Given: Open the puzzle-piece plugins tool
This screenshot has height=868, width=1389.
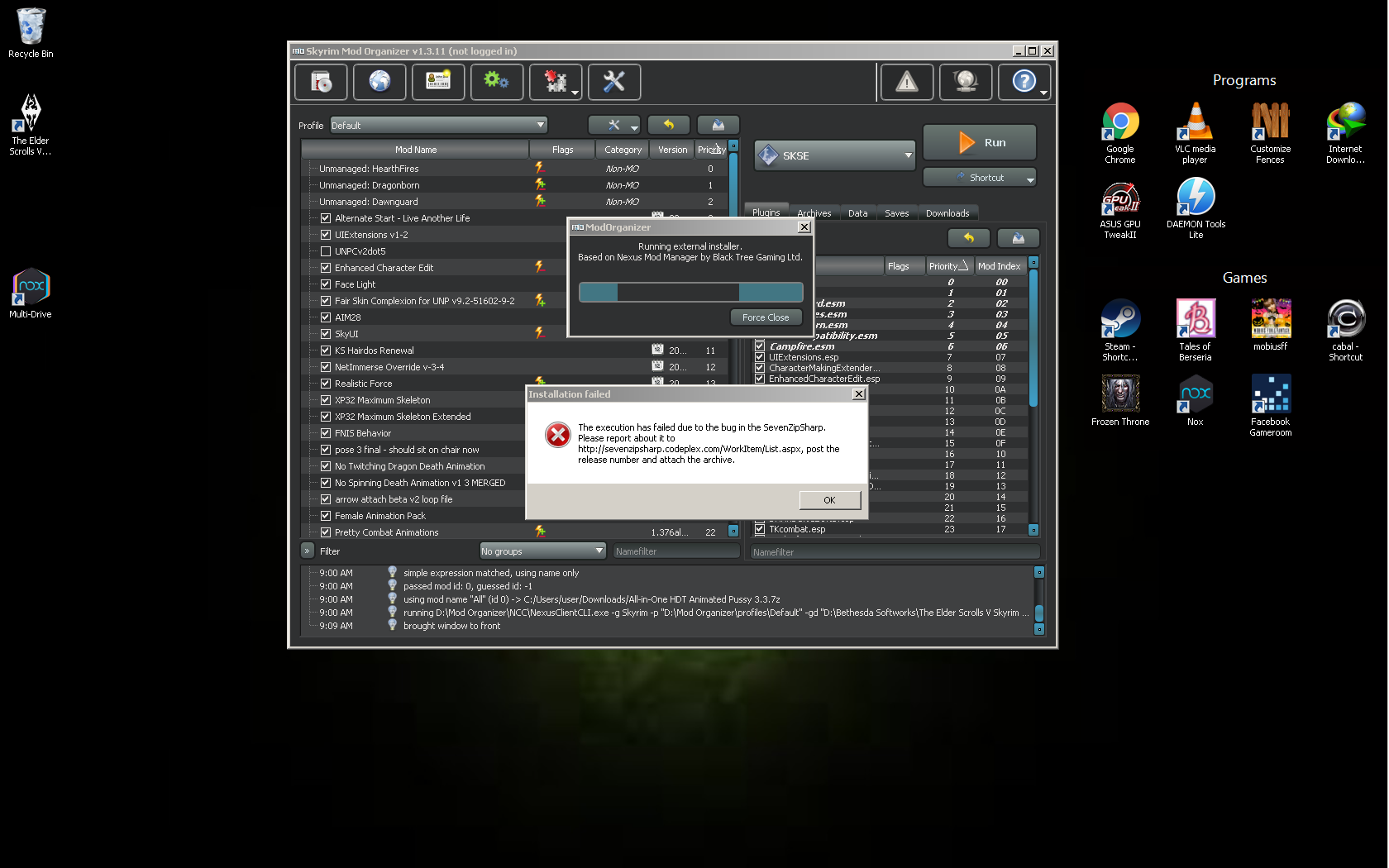Looking at the screenshot, I should click(x=555, y=82).
